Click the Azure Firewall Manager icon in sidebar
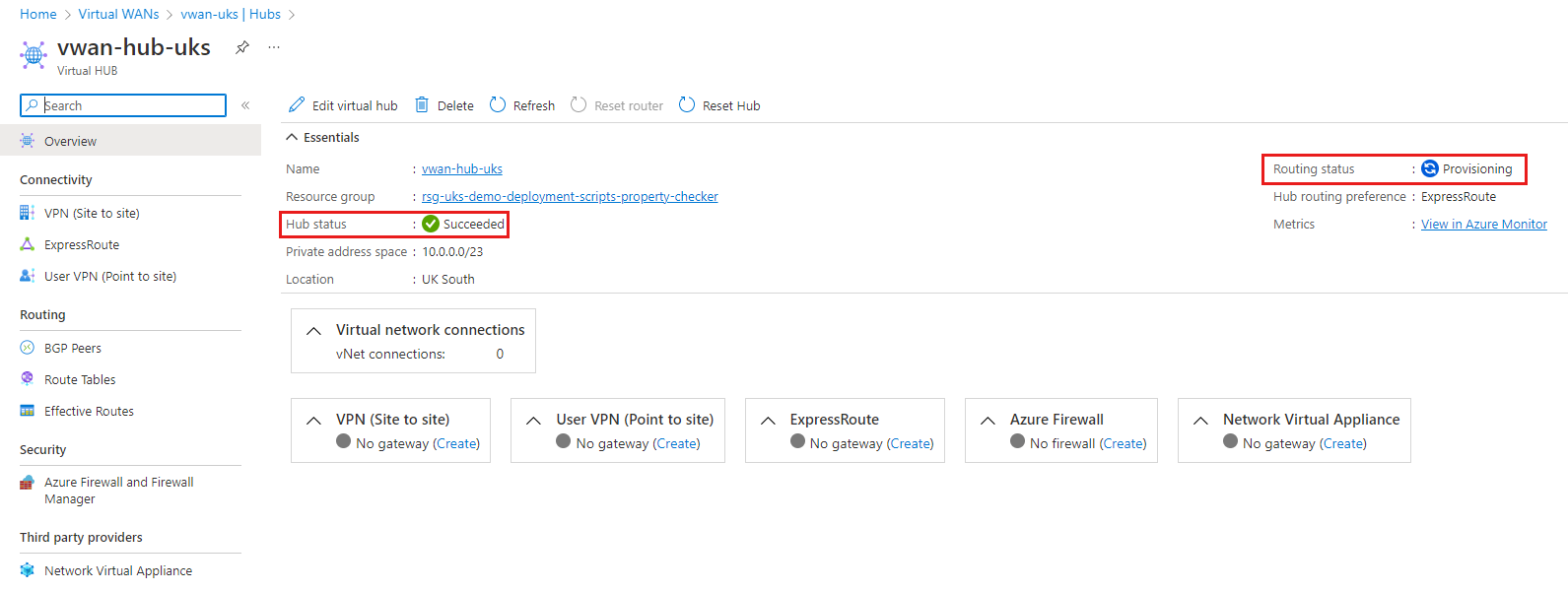This screenshot has height=592, width=1568. tap(28, 483)
